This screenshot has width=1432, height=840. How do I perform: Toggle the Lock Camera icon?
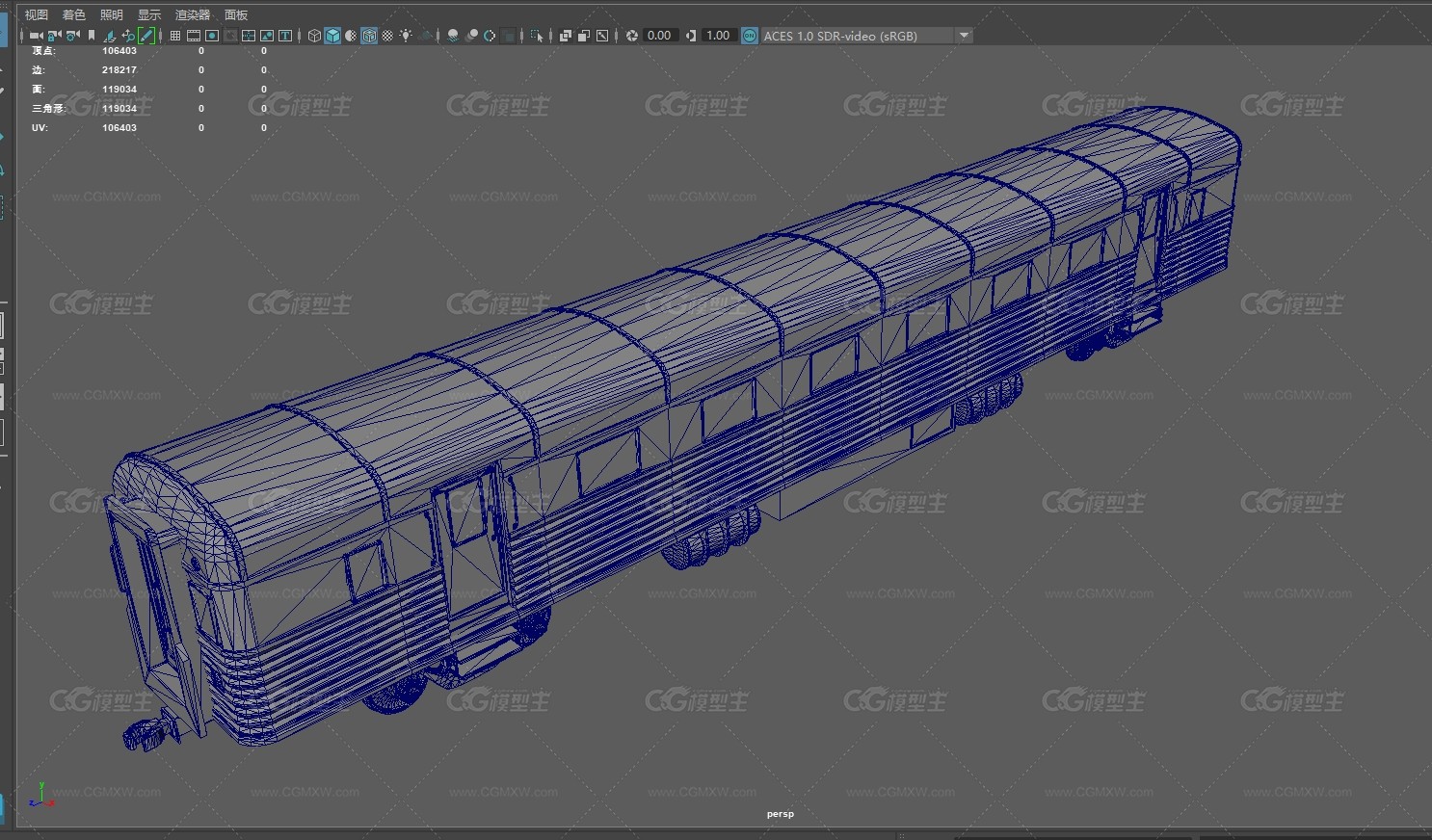[54, 36]
